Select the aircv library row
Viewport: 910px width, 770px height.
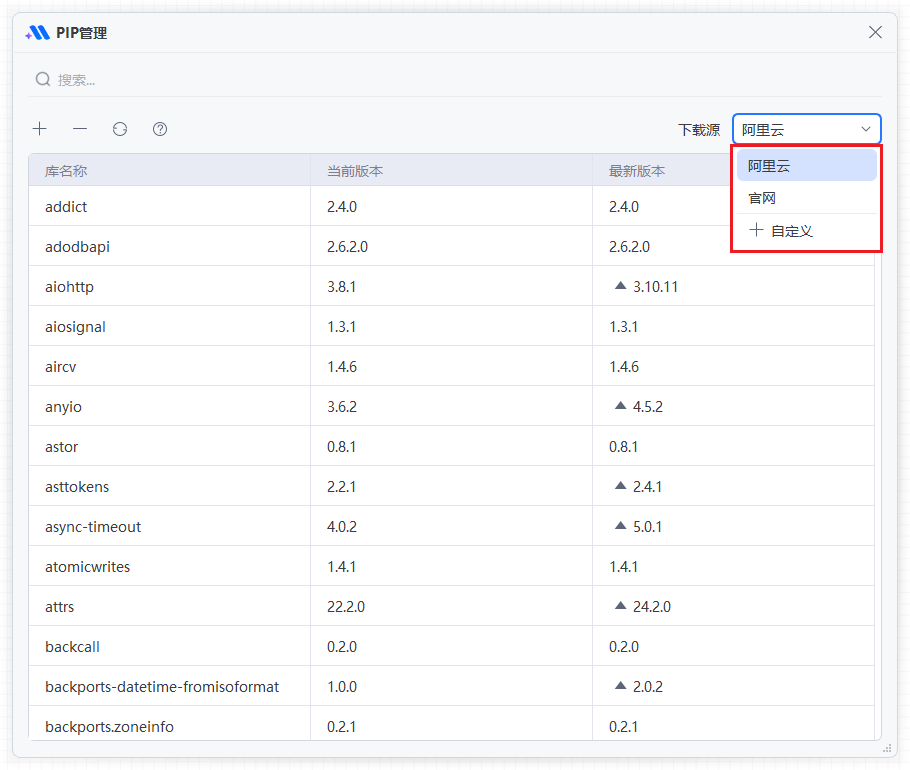click(452, 367)
